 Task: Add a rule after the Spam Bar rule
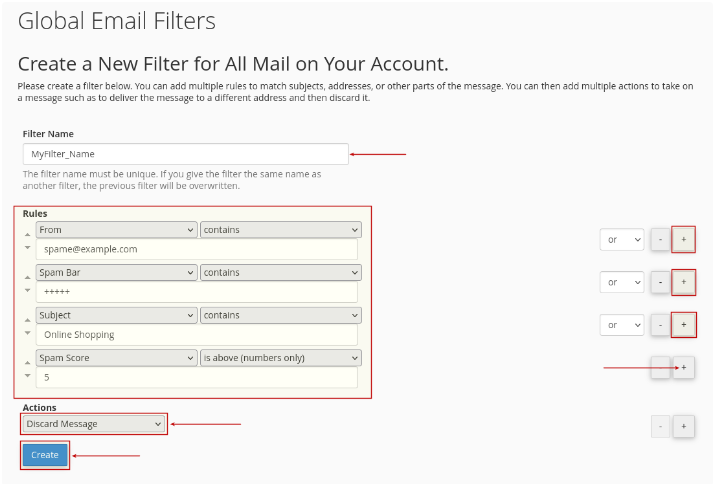point(683,282)
